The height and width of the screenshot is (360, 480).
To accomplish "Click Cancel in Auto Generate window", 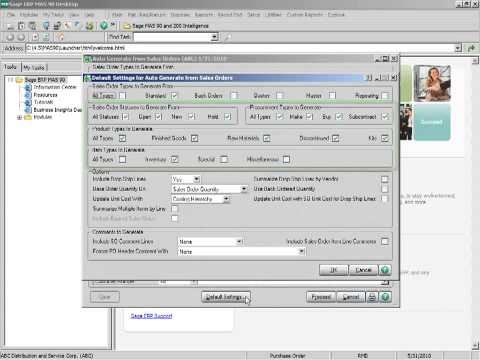I will coord(351,297).
